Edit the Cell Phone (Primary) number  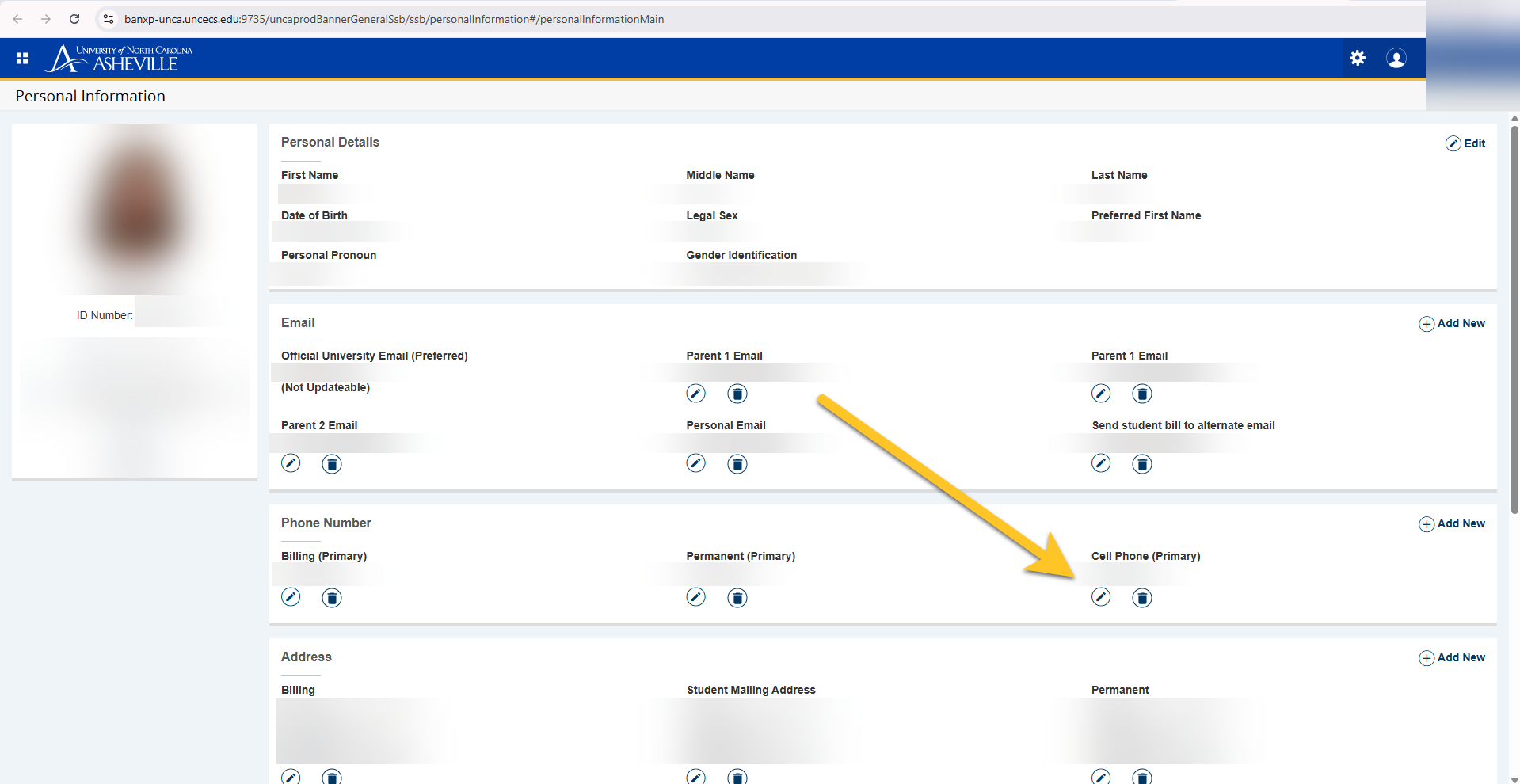(x=1100, y=597)
